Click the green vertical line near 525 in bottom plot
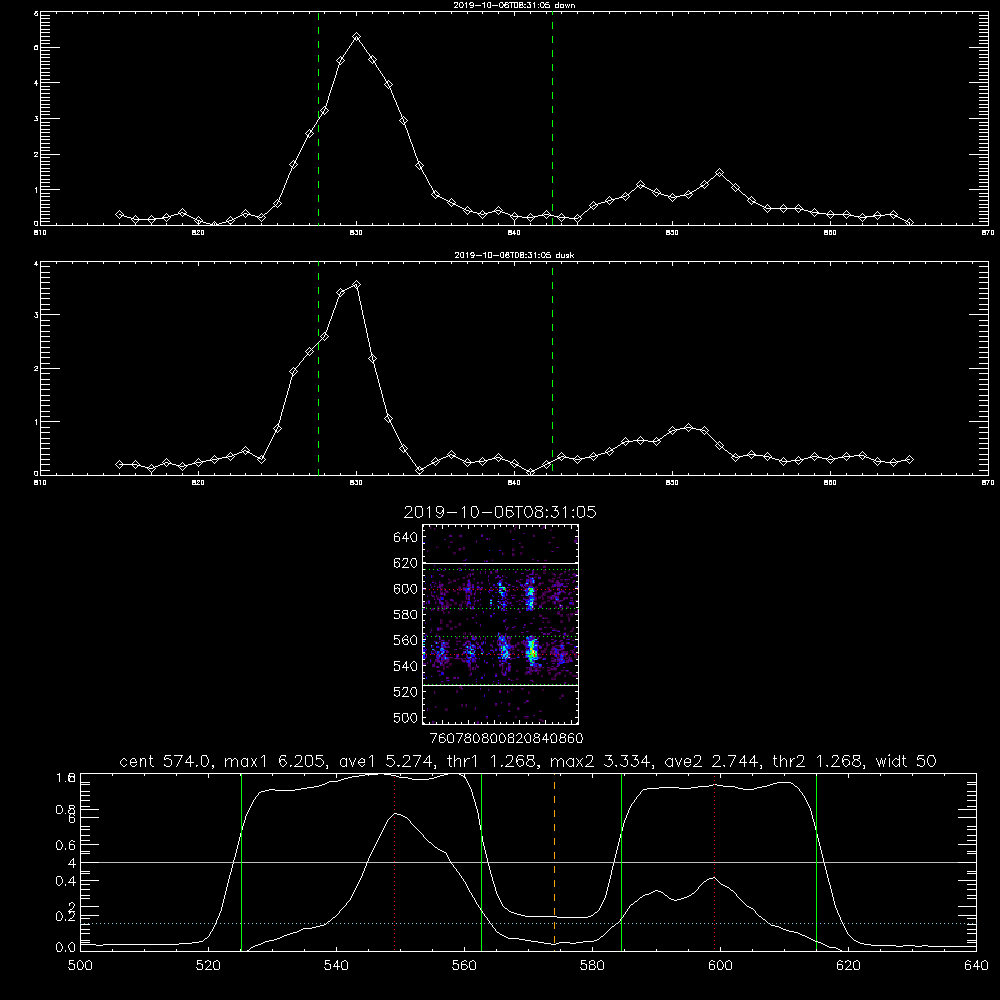Viewport: 1000px width, 1000px height. [x=241, y=861]
